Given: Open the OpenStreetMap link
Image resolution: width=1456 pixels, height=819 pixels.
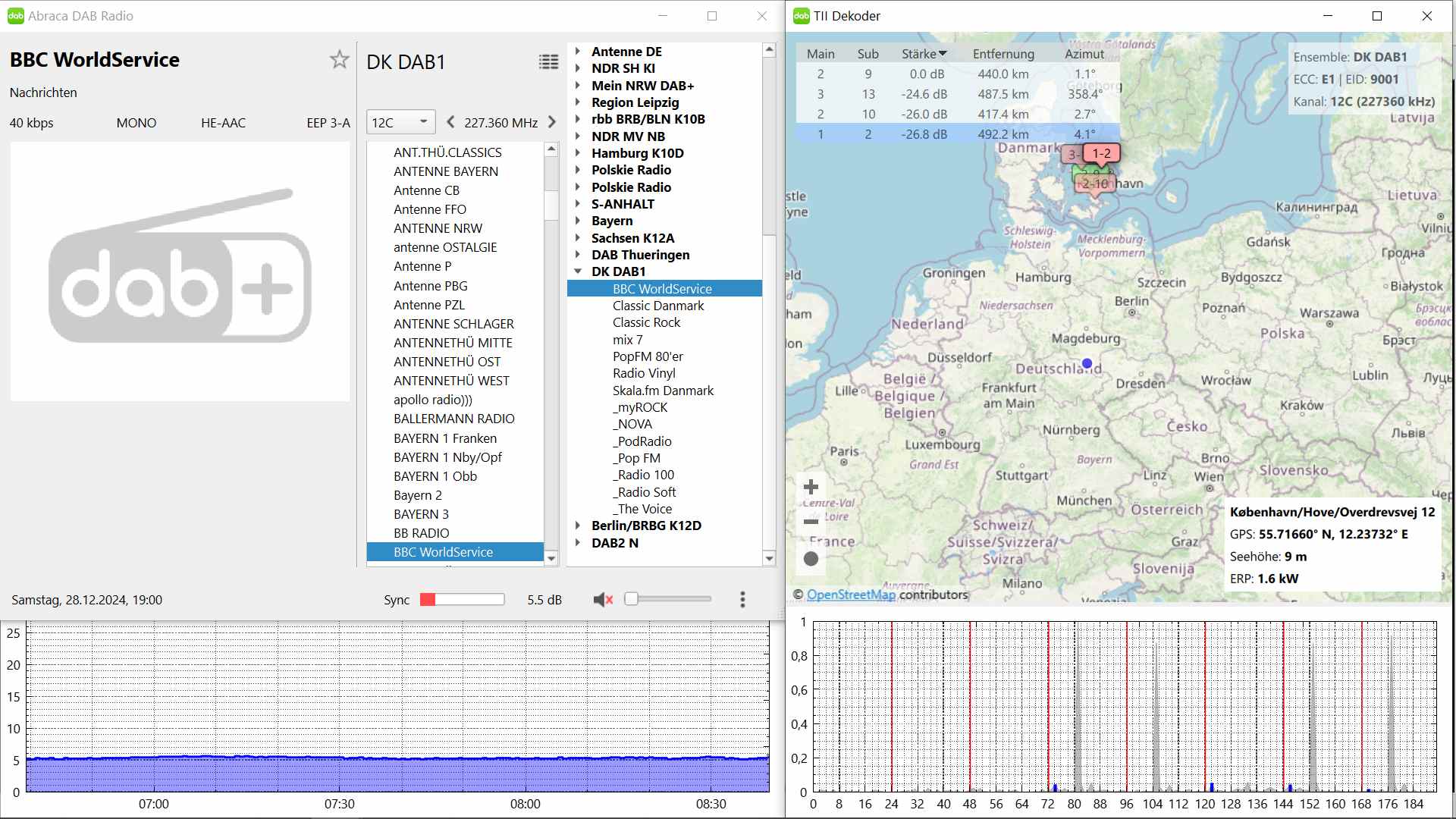Looking at the screenshot, I should tap(851, 595).
